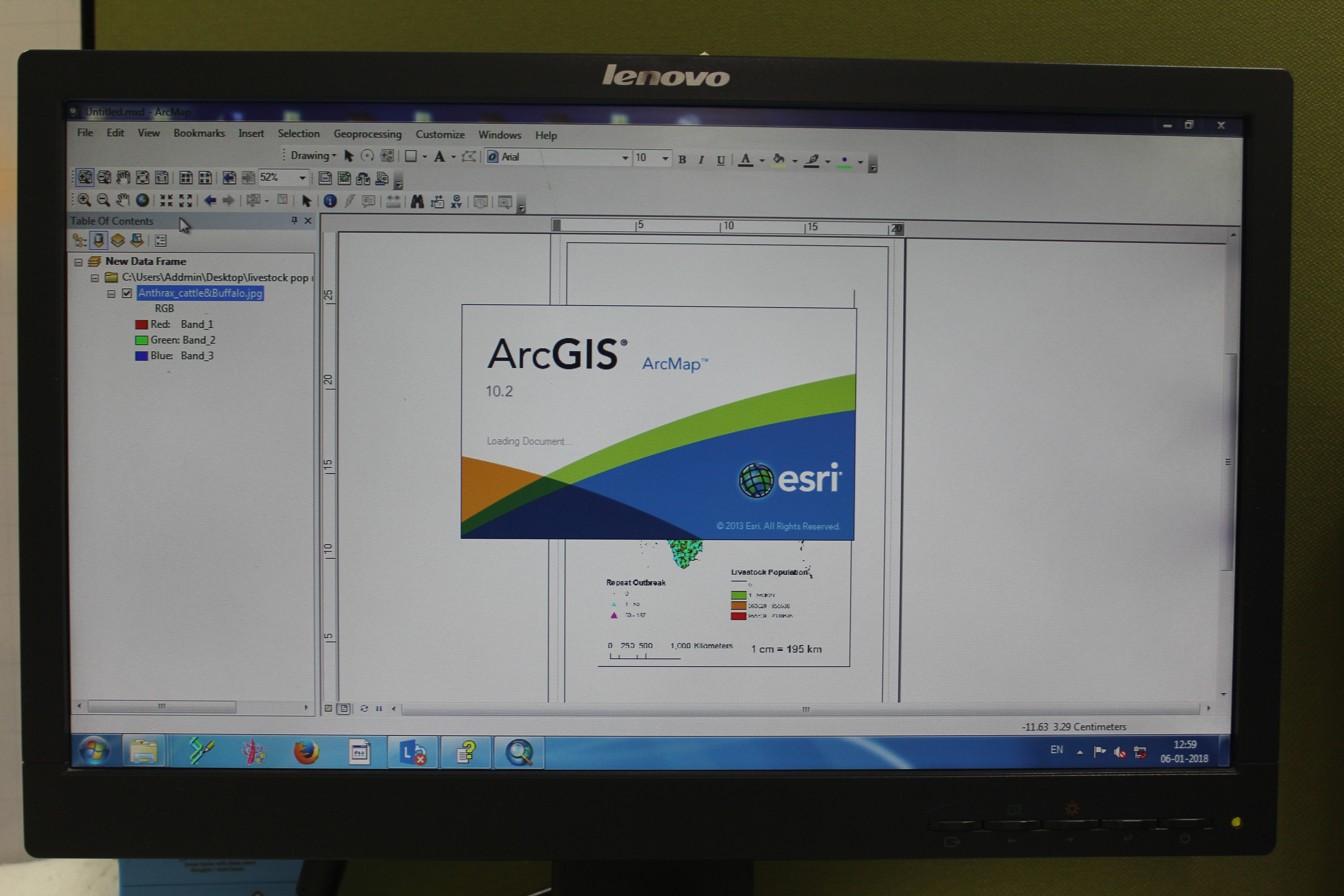Switch to List By Selection
The width and height of the screenshot is (1344, 896).
(x=137, y=241)
